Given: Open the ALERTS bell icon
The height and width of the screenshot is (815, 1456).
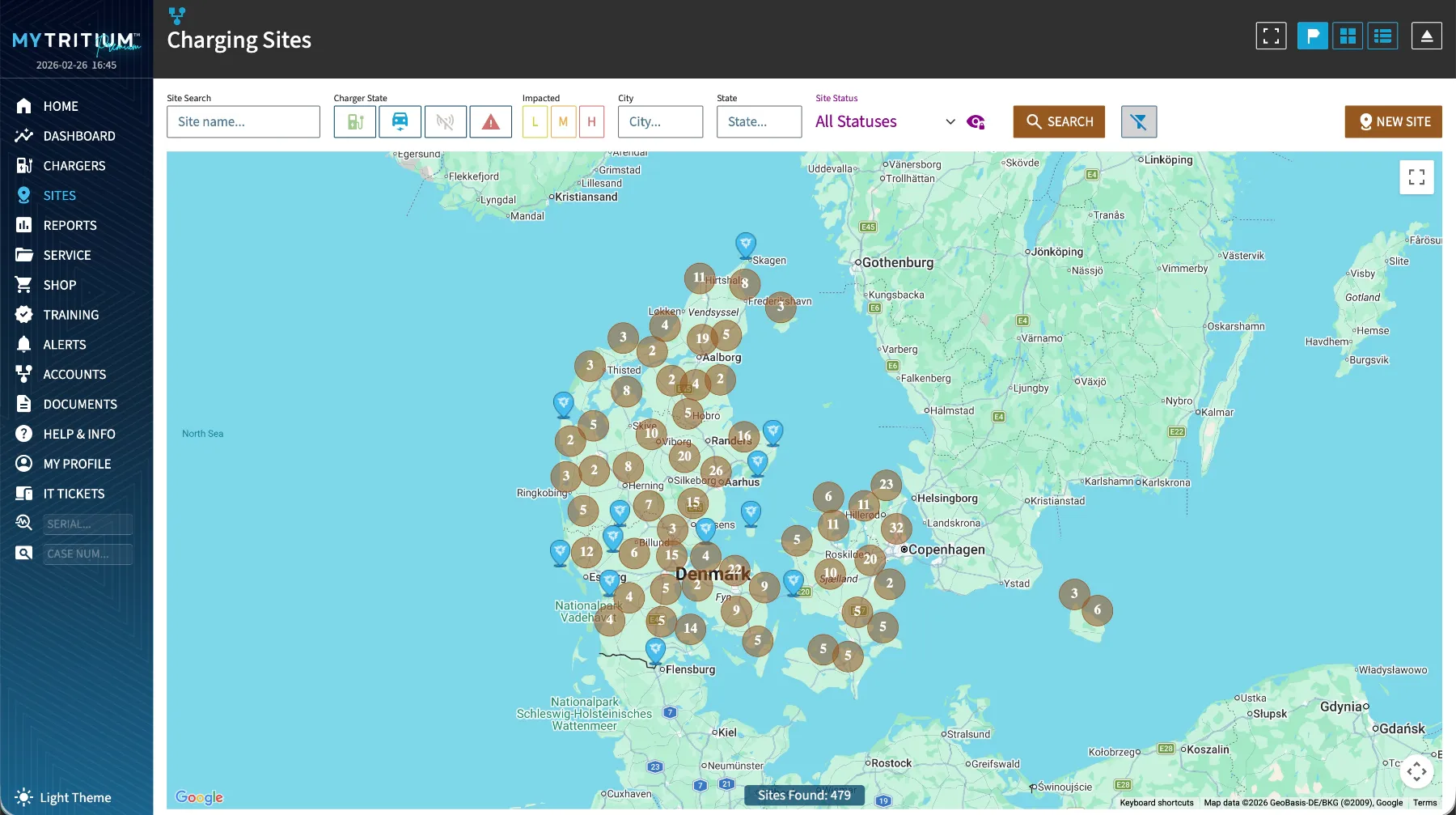Looking at the screenshot, I should (x=24, y=345).
